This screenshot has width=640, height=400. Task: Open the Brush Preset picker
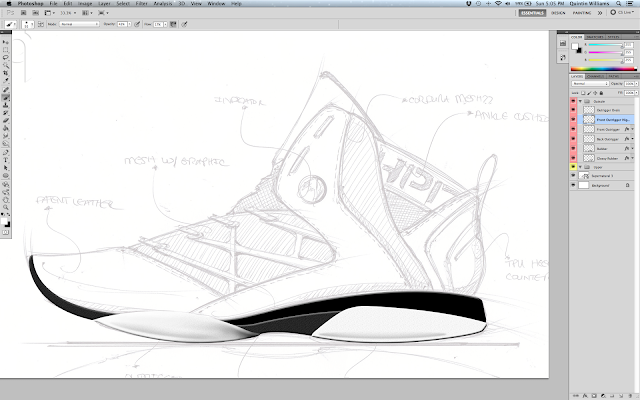(x=28, y=24)
